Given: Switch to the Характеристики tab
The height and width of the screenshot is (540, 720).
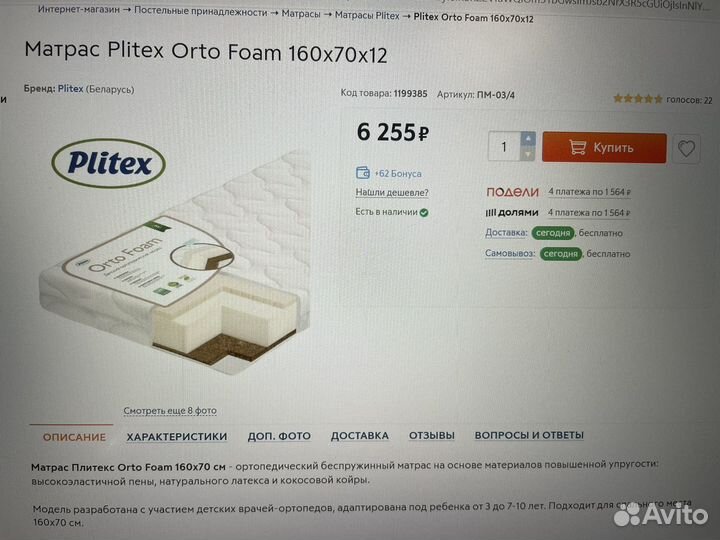Looking at the screenshot, I should (x=177, y=437).
